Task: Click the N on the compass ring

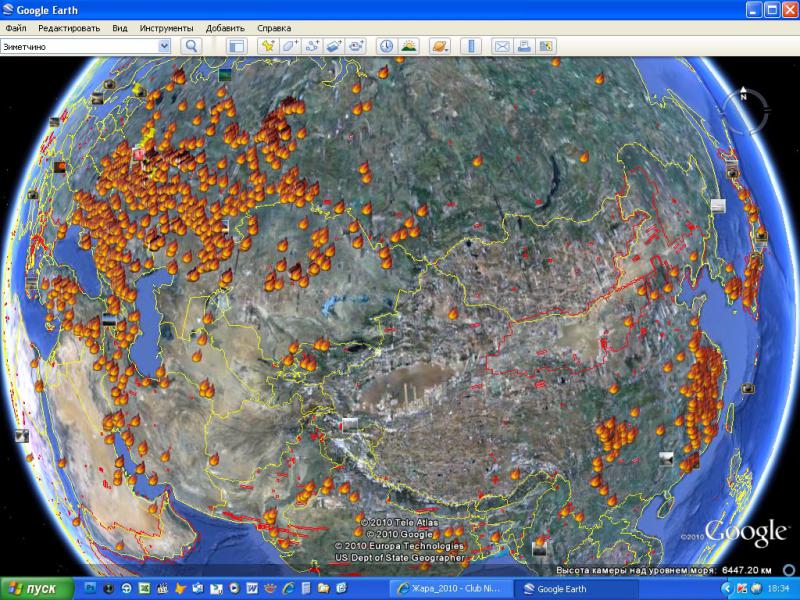Action: click(x=743, y=95)
